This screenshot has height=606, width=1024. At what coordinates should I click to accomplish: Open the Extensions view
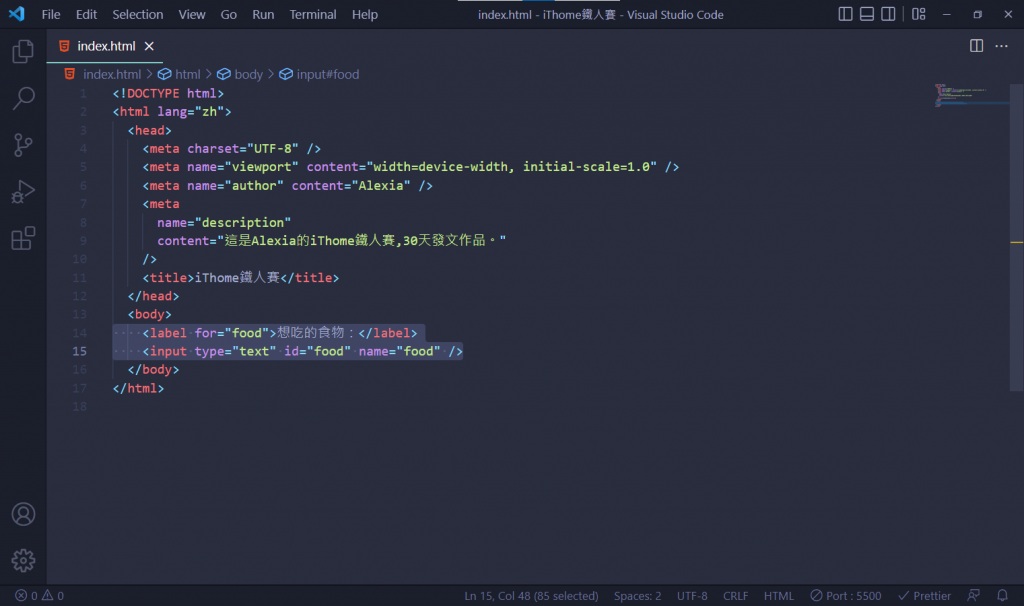click(23, 238)
